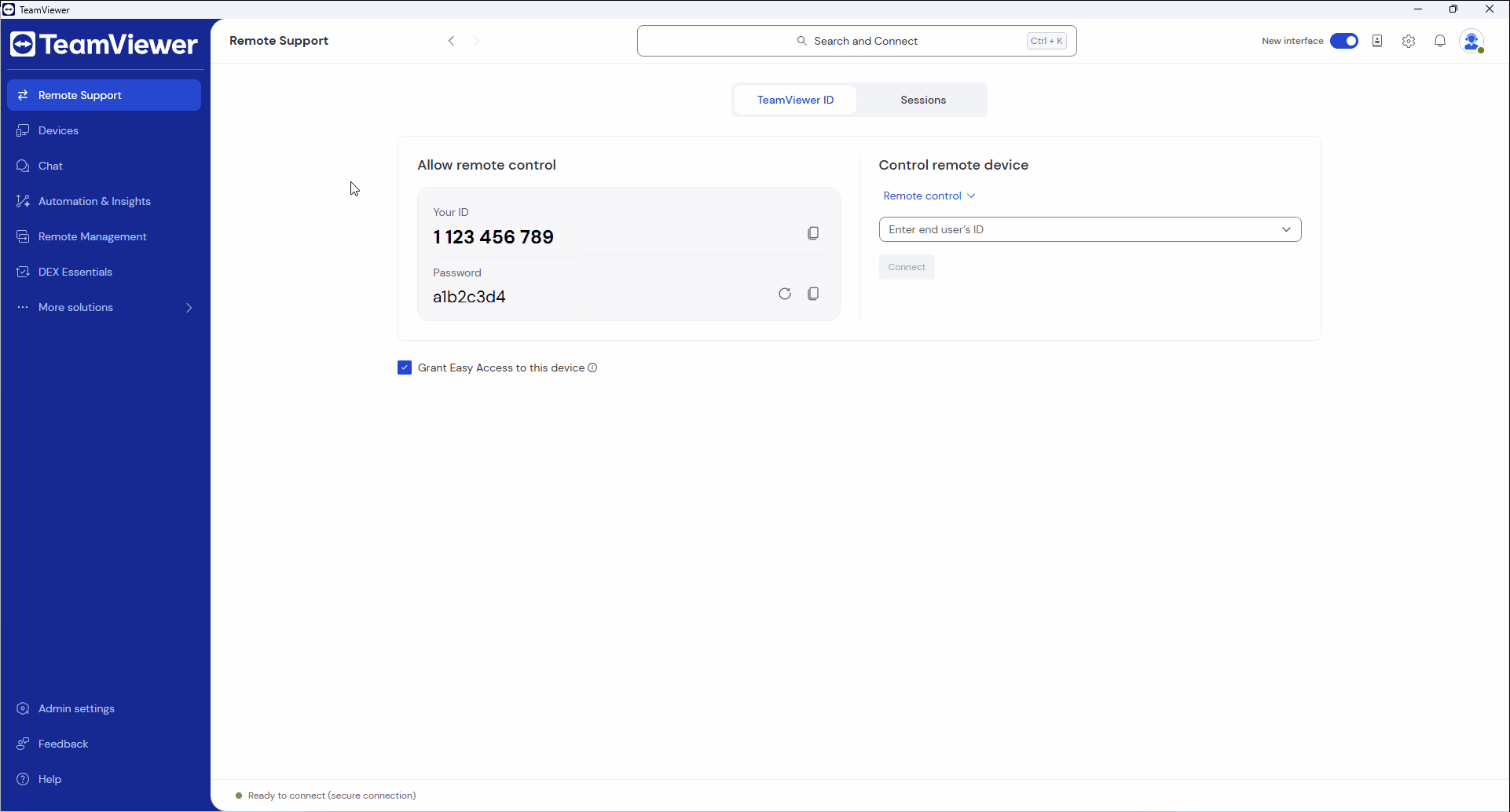Expand the end user's ID dropdown

(x=1286, y=229)
